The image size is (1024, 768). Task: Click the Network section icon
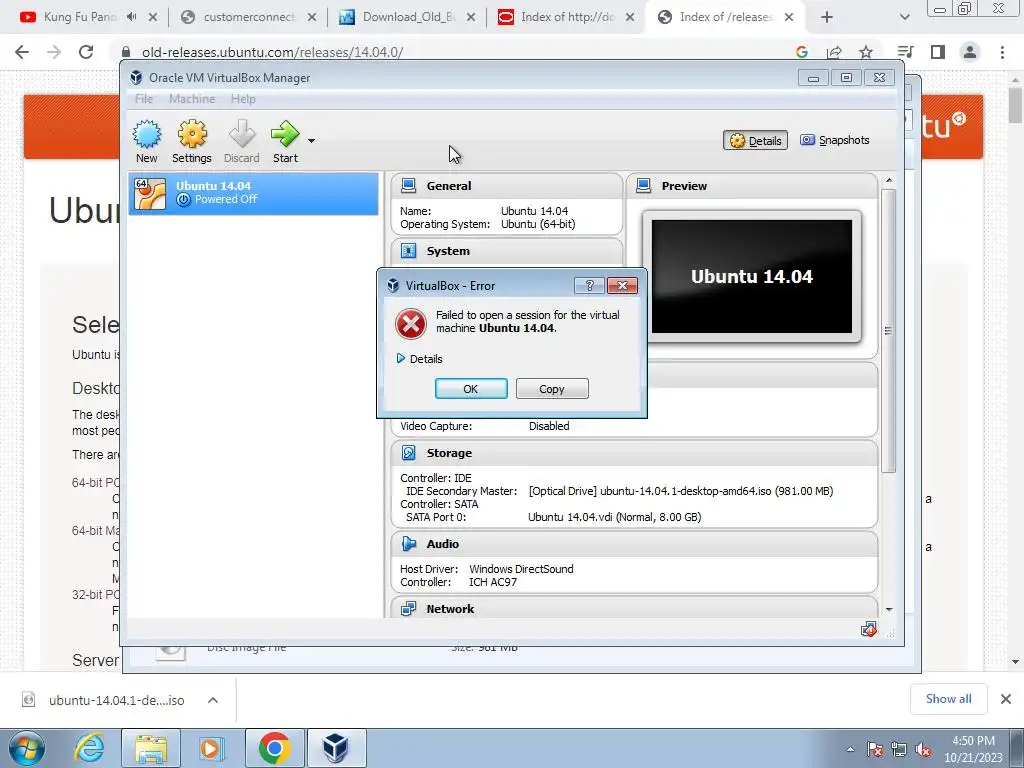click(x=409, y=609)
